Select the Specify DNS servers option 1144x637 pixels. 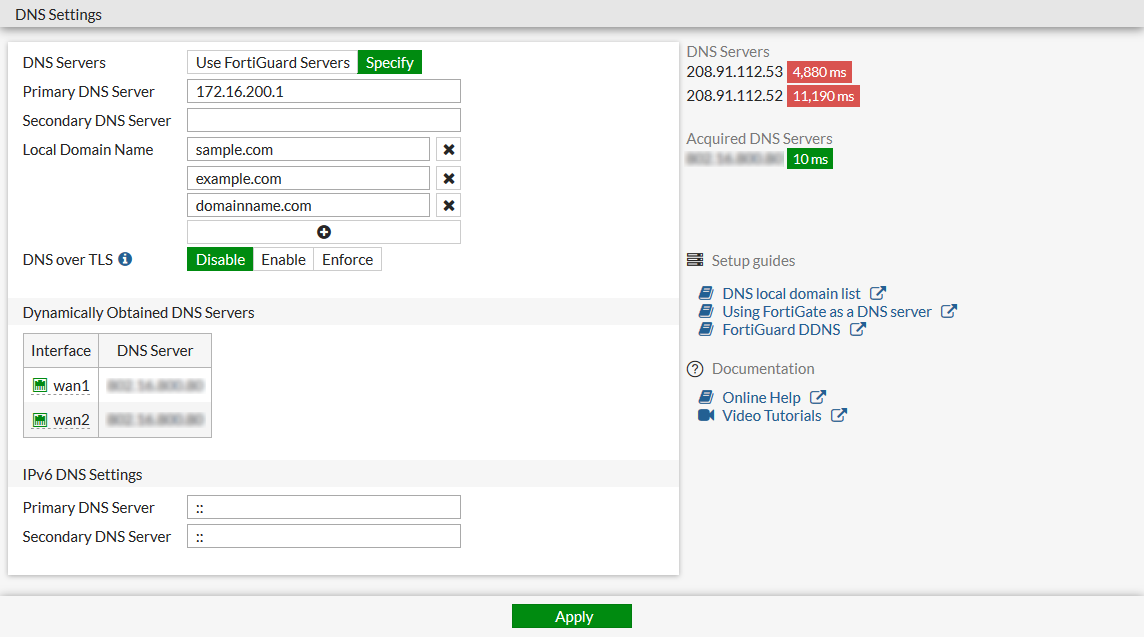[x=390, y=63]
